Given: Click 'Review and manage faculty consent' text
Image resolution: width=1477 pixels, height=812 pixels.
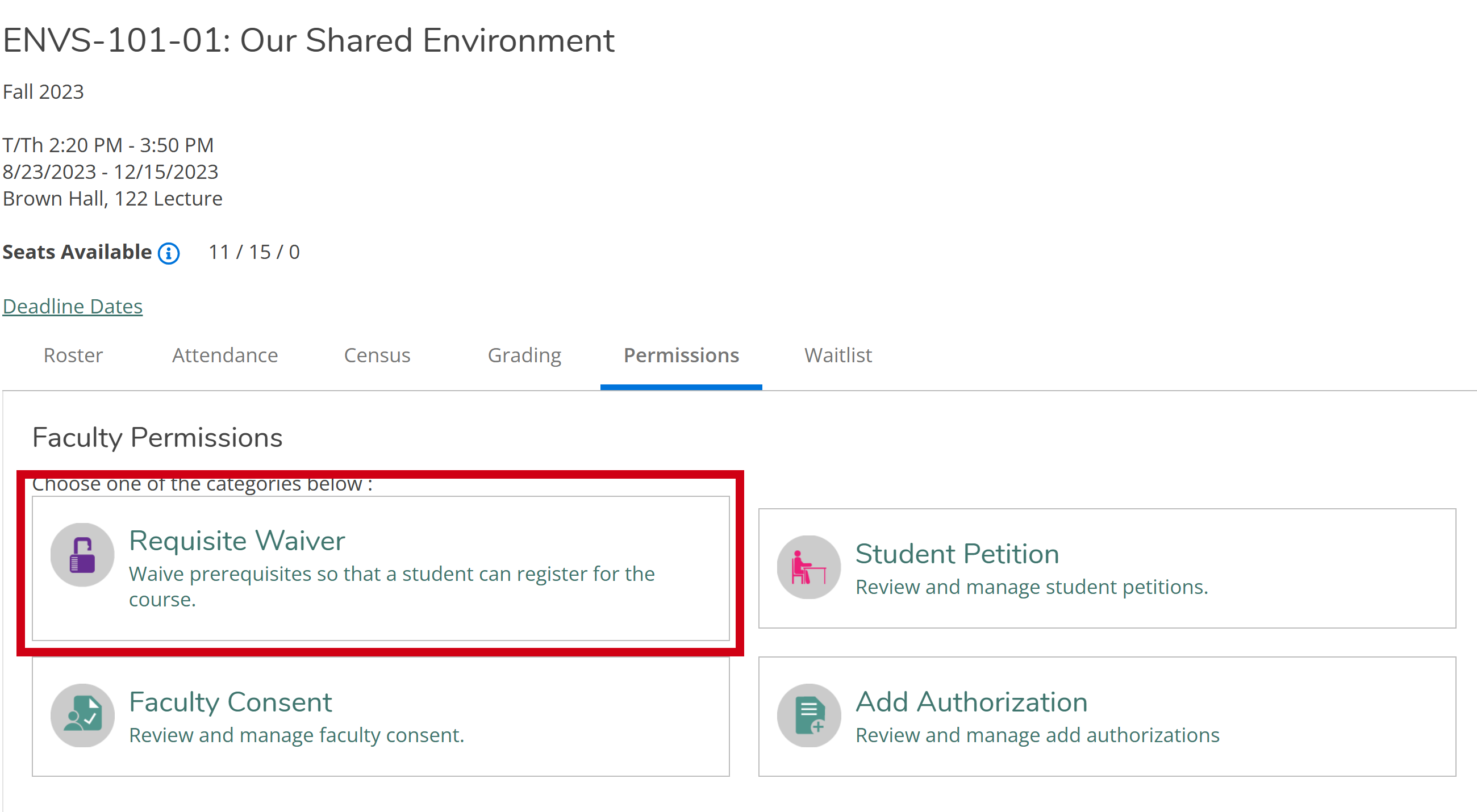Looking at the screenshot, I should [297, 735].
